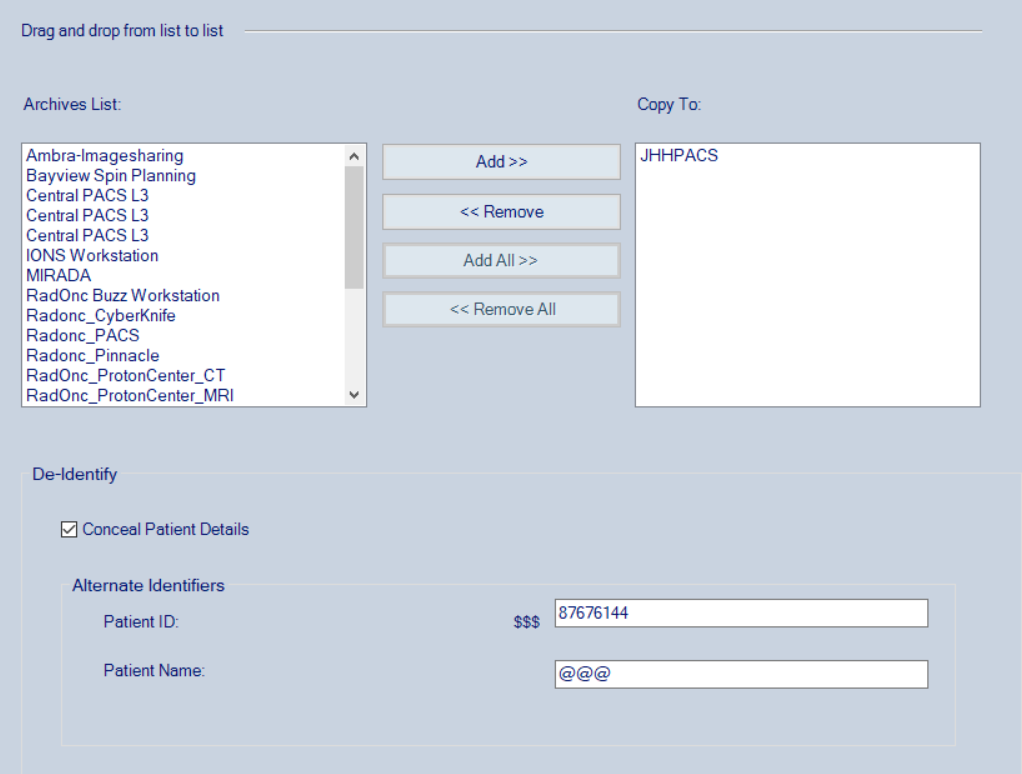The width and height of the screenshot is (1022, 774).
Task: Click the Archives List scrollbar thumb
Action: click(354, 226)
